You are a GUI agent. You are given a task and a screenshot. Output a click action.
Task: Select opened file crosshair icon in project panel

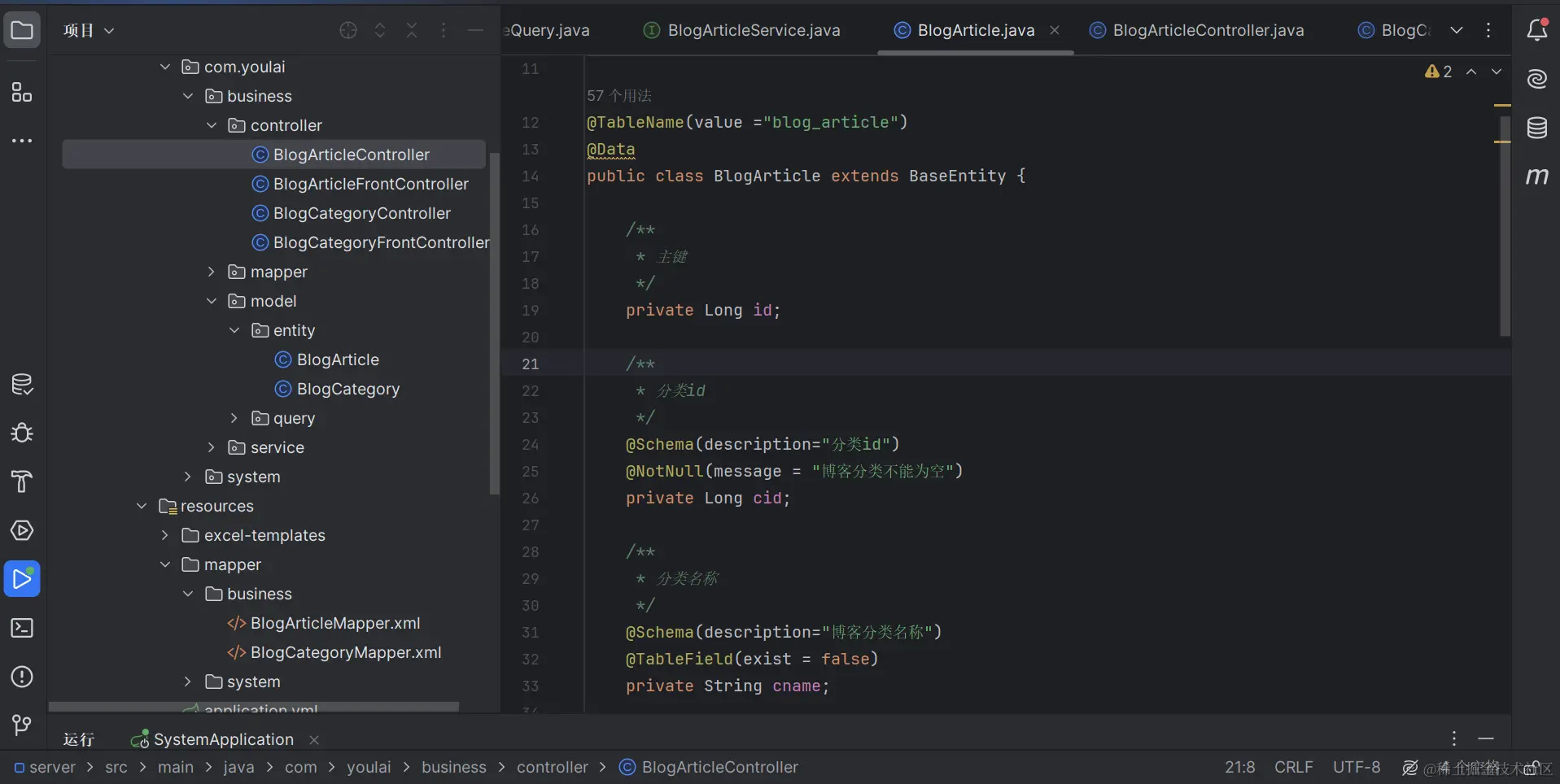click(x=348, y=30)
